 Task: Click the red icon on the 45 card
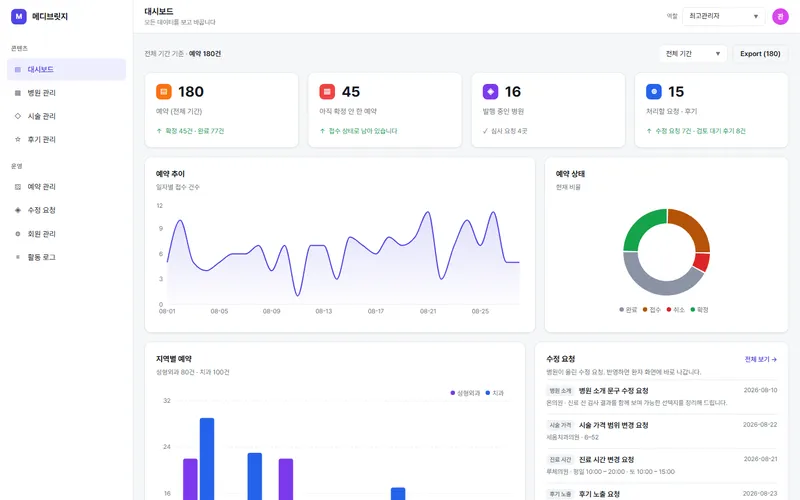pos(327,92)
